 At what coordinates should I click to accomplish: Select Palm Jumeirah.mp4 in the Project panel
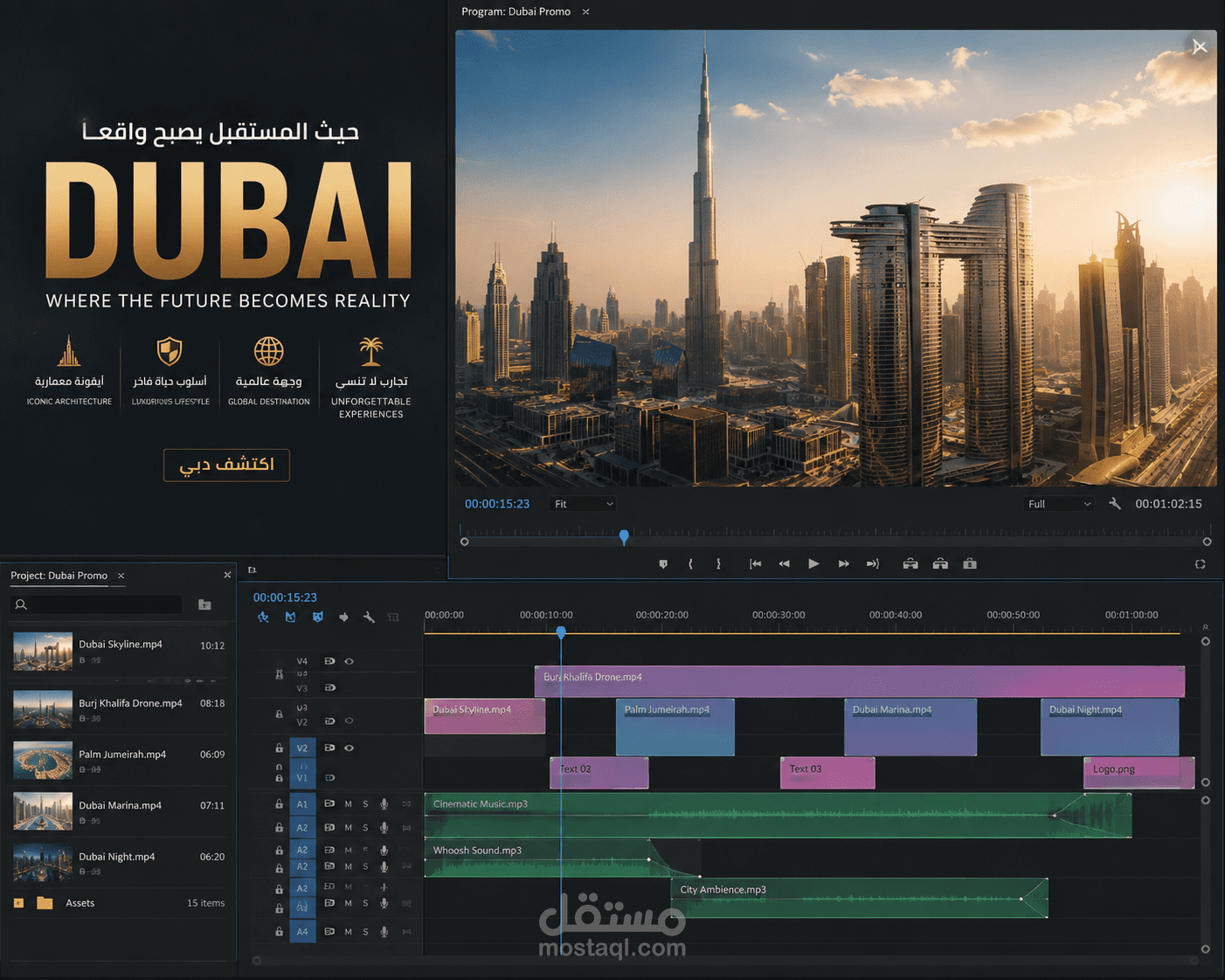click(x=121, y=760)
